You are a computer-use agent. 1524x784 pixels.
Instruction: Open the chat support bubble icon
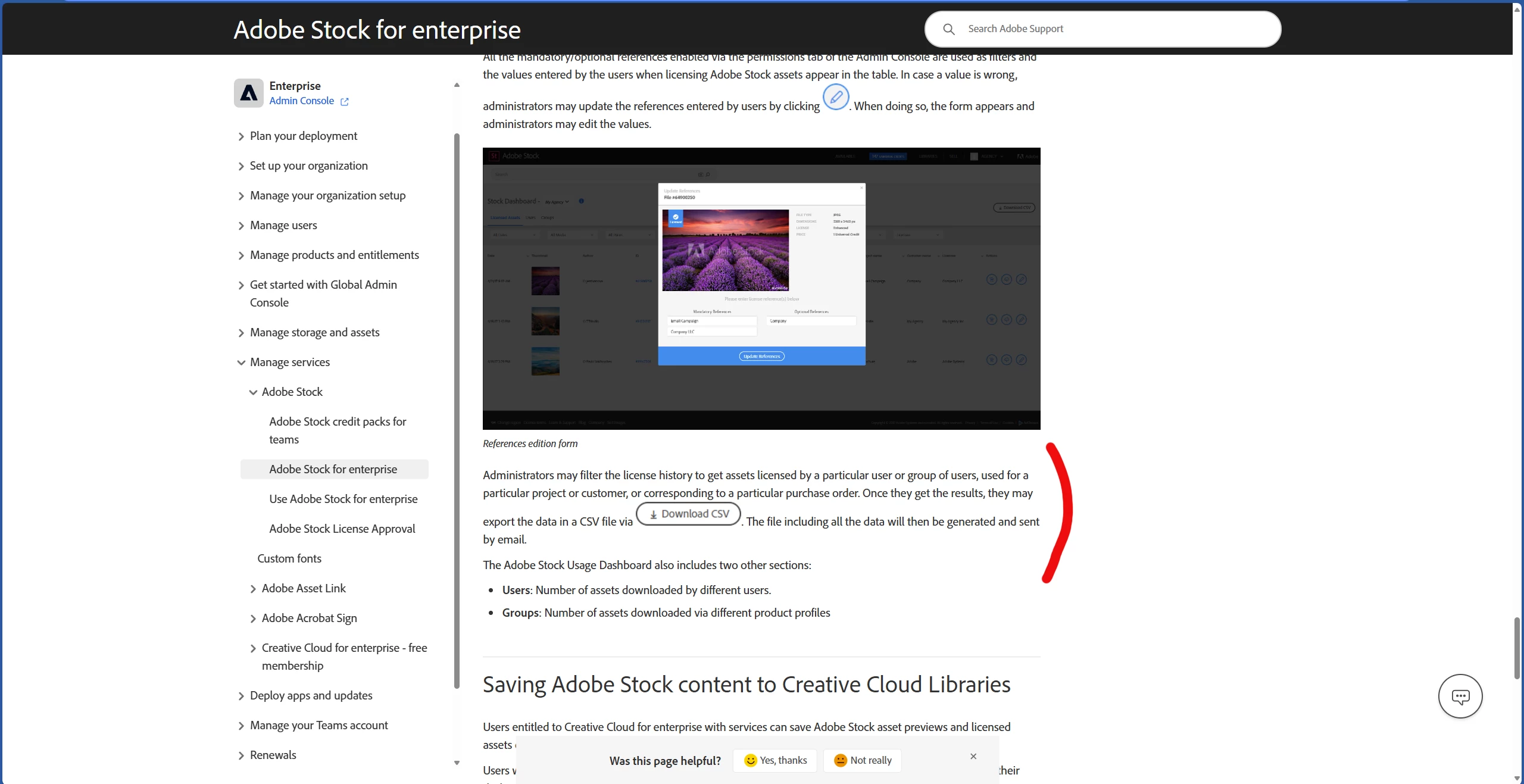coord(1460,696)
